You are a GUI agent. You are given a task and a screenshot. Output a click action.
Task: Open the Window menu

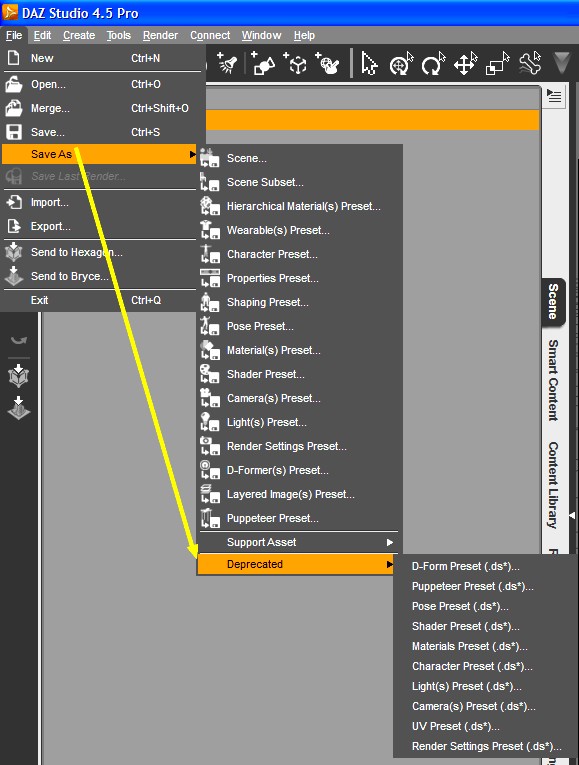(261, 36)
